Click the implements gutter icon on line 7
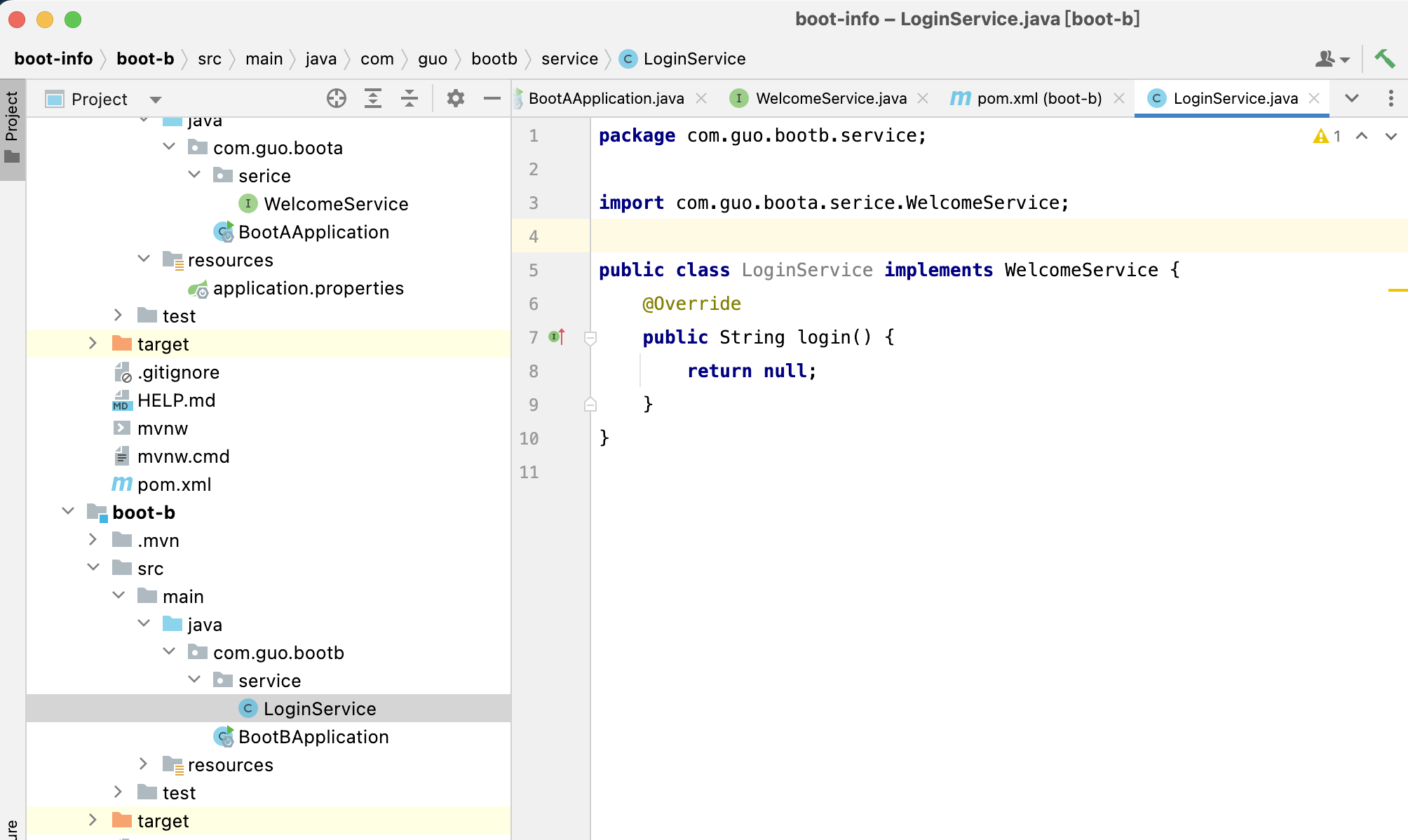This screenshot has width=1408, height=840. tap(557, 337)
